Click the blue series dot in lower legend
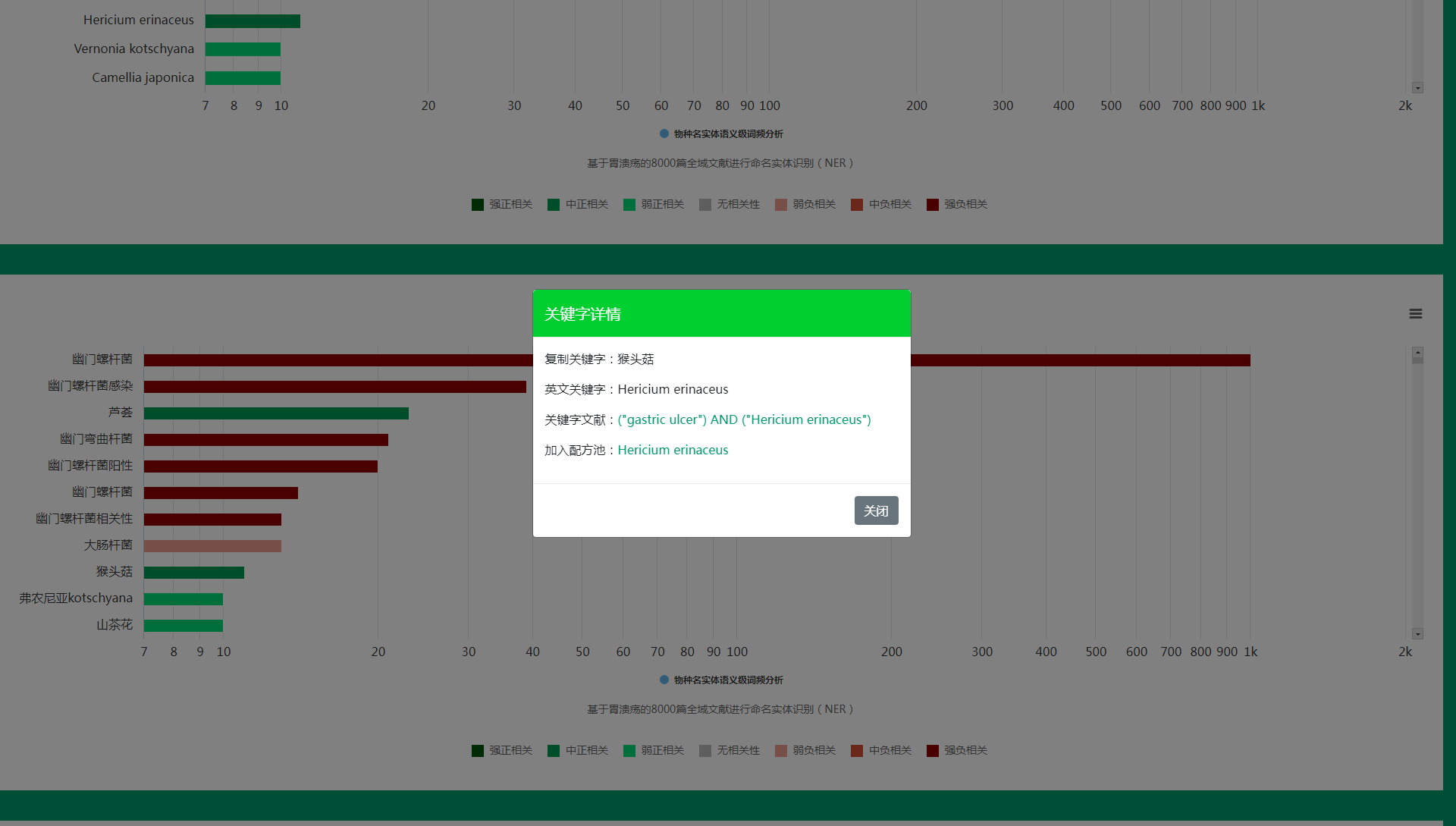This screenshot has height=826, width=1456. 664,680
